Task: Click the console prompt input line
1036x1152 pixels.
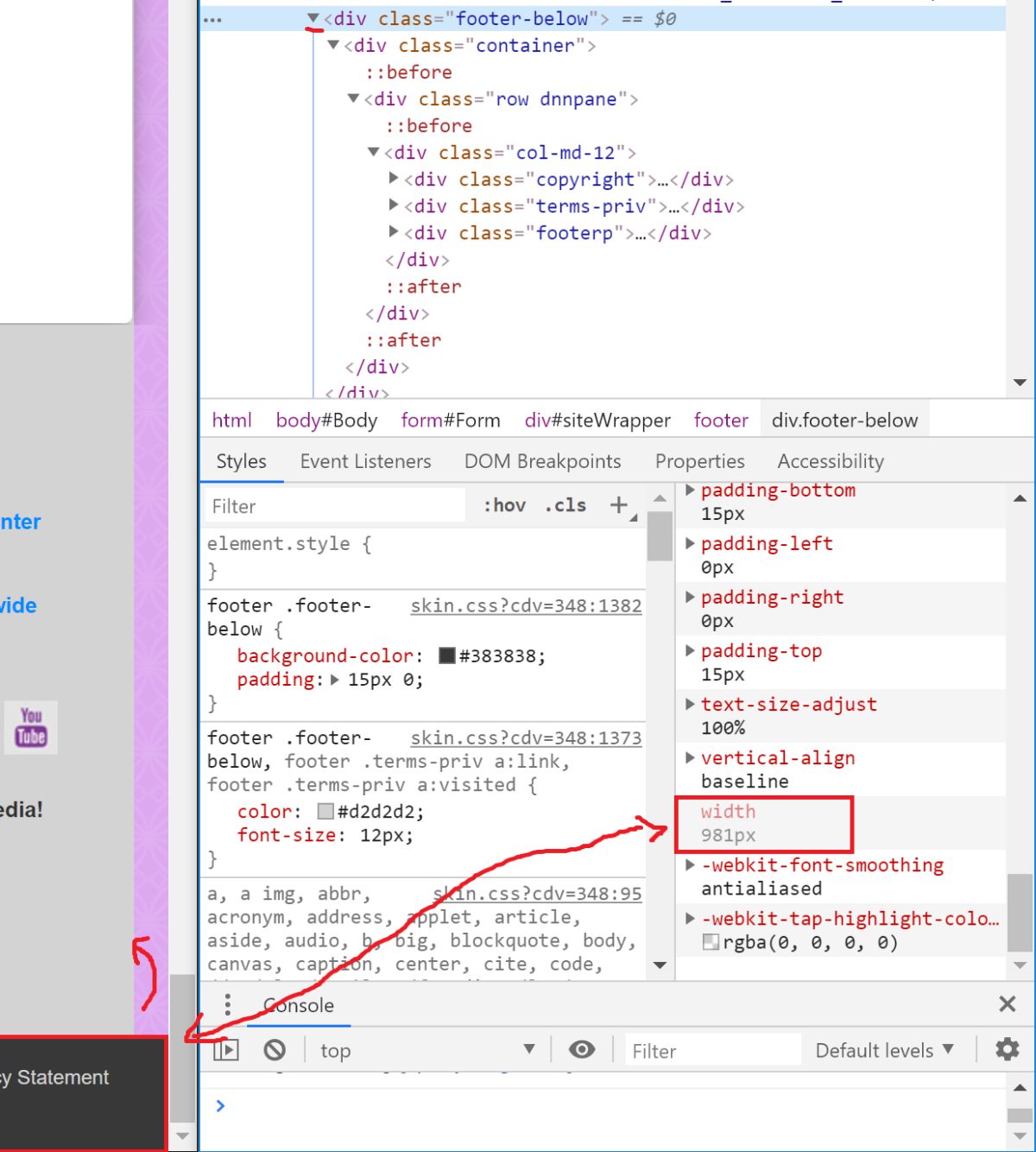Action: tap(604, 1105)
